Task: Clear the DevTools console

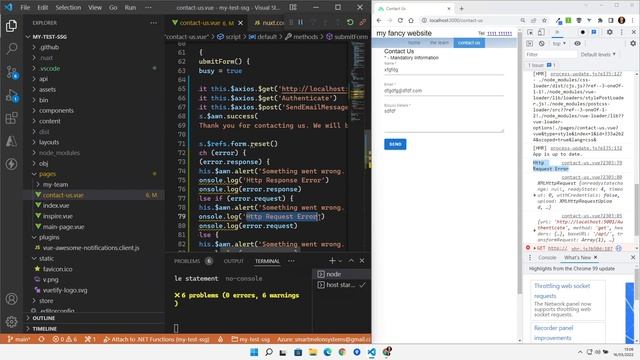Action: (541, 43)
